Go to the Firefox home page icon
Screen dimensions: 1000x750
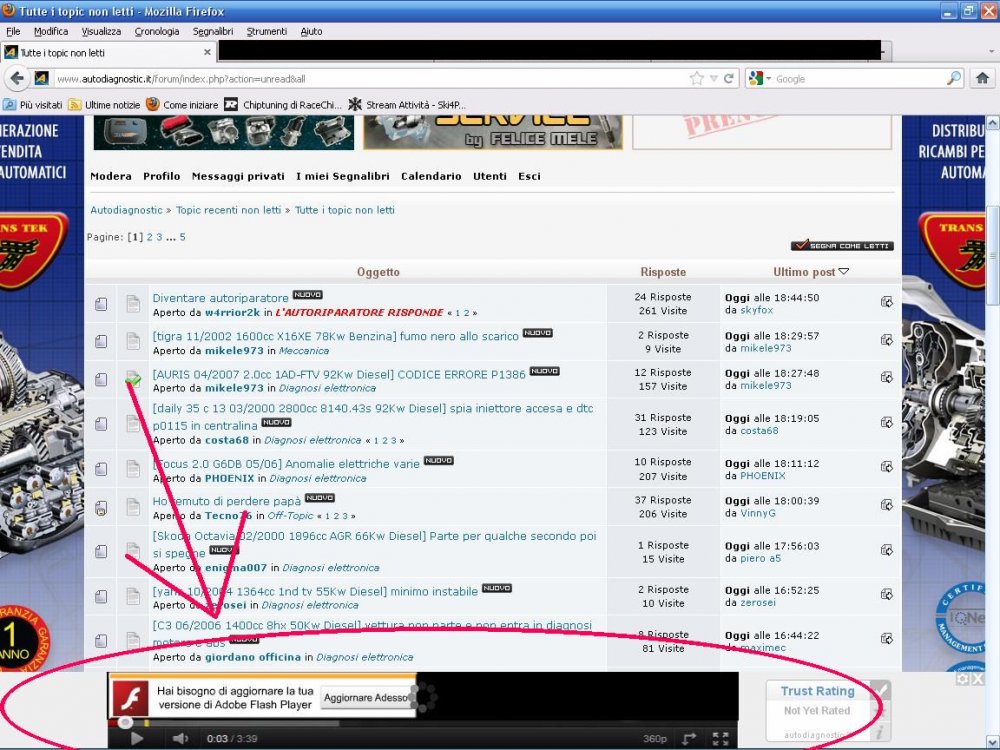tap(982, 79)
